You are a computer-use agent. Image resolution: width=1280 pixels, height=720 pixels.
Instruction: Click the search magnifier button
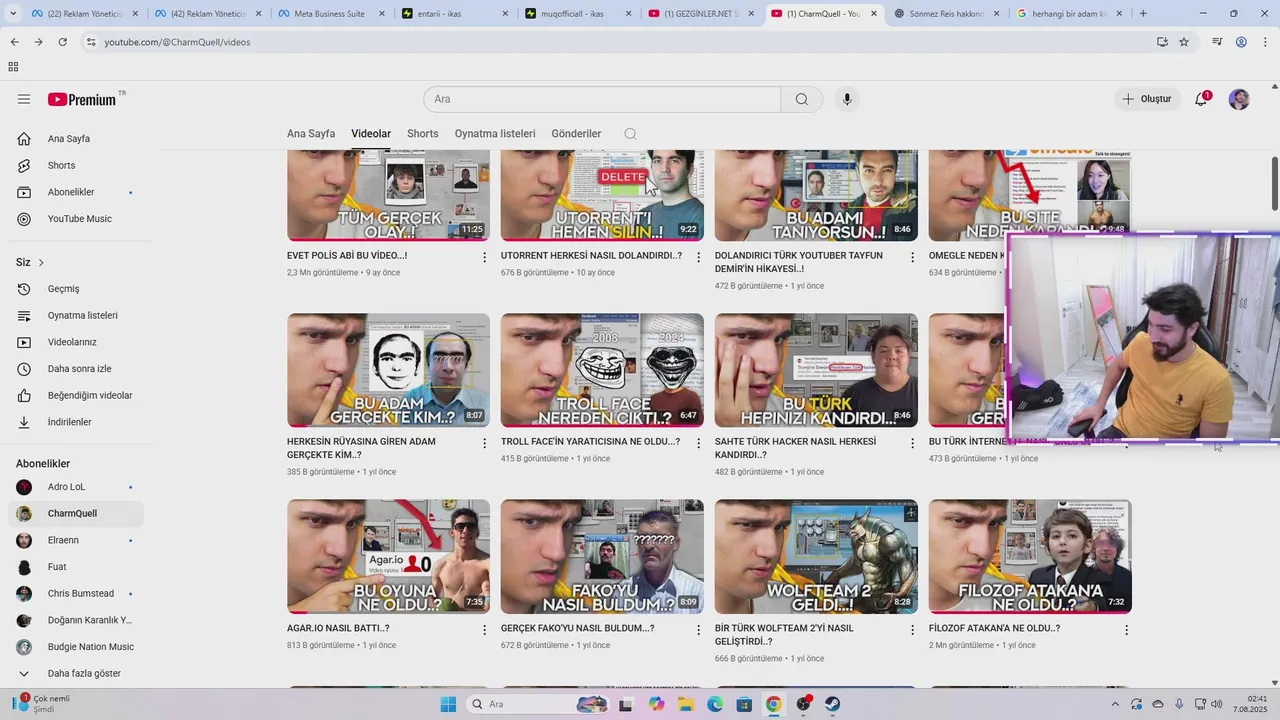pos(802,99)
